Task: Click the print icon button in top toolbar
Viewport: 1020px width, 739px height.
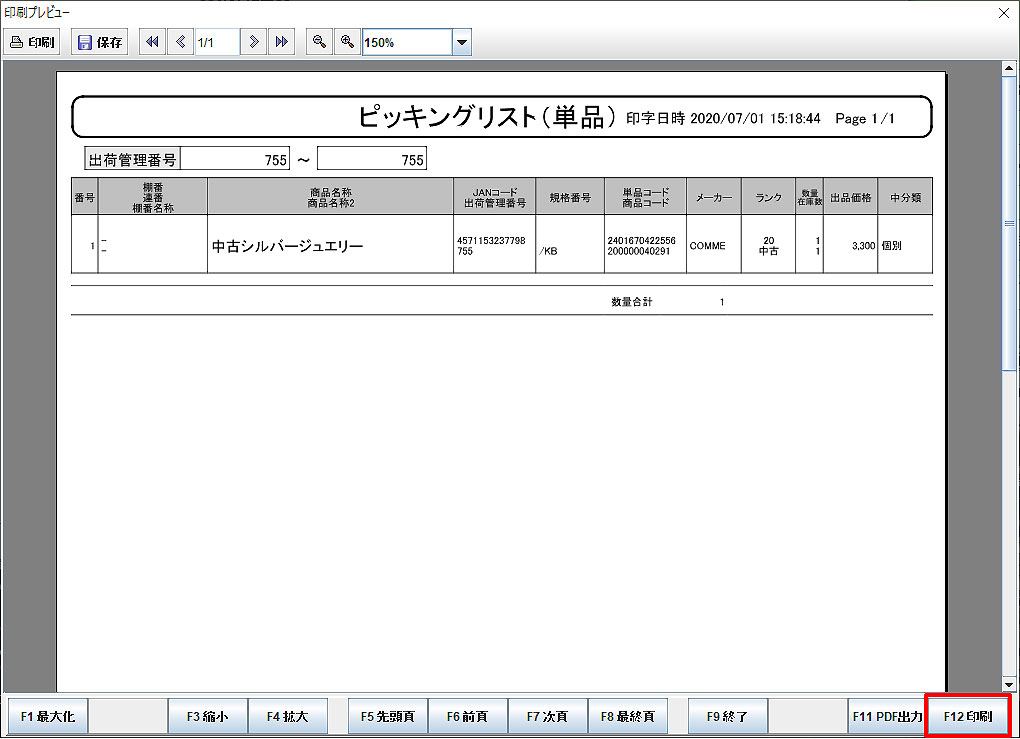Action: click(x=32, y=42)
